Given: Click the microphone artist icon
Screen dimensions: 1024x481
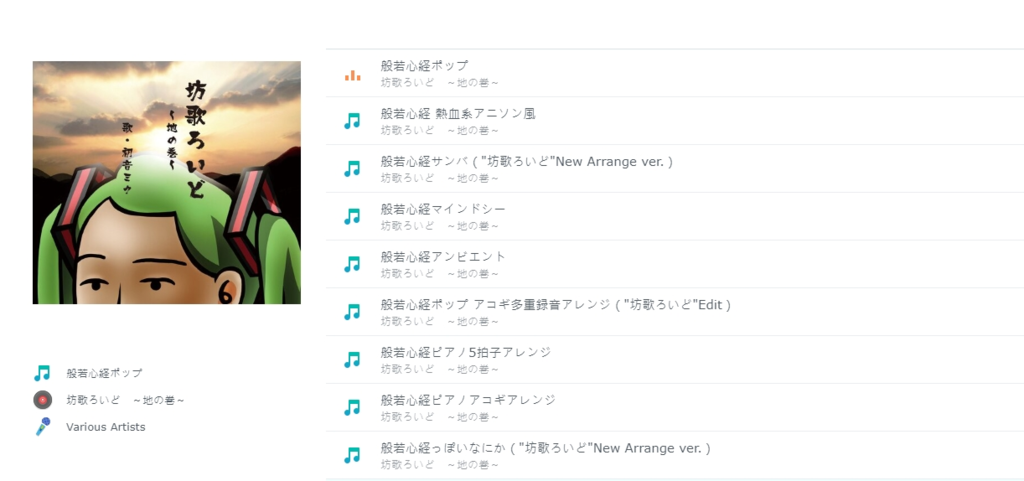Looking at the screenshot, I should 42,427.
